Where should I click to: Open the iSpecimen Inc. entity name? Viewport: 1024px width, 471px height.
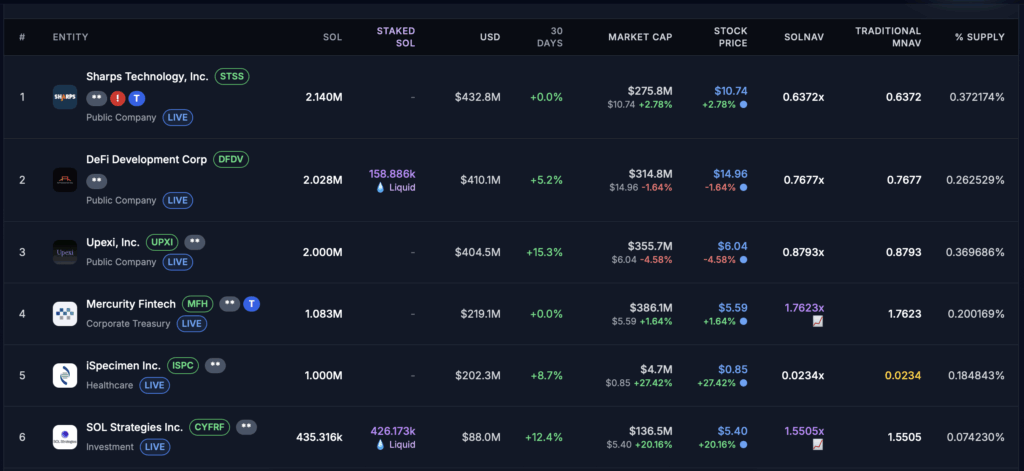click(x=123, y=365)
